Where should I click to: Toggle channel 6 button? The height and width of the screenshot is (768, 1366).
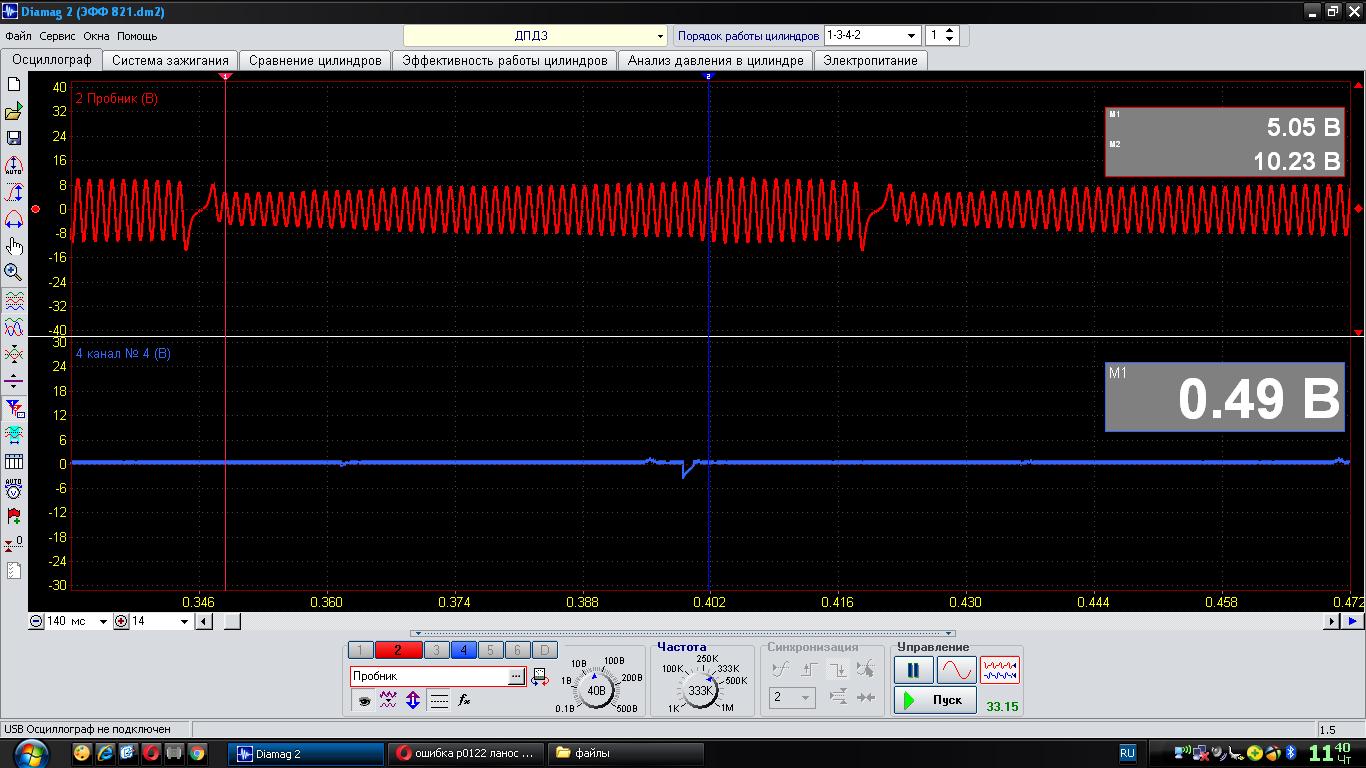point(517,650)
